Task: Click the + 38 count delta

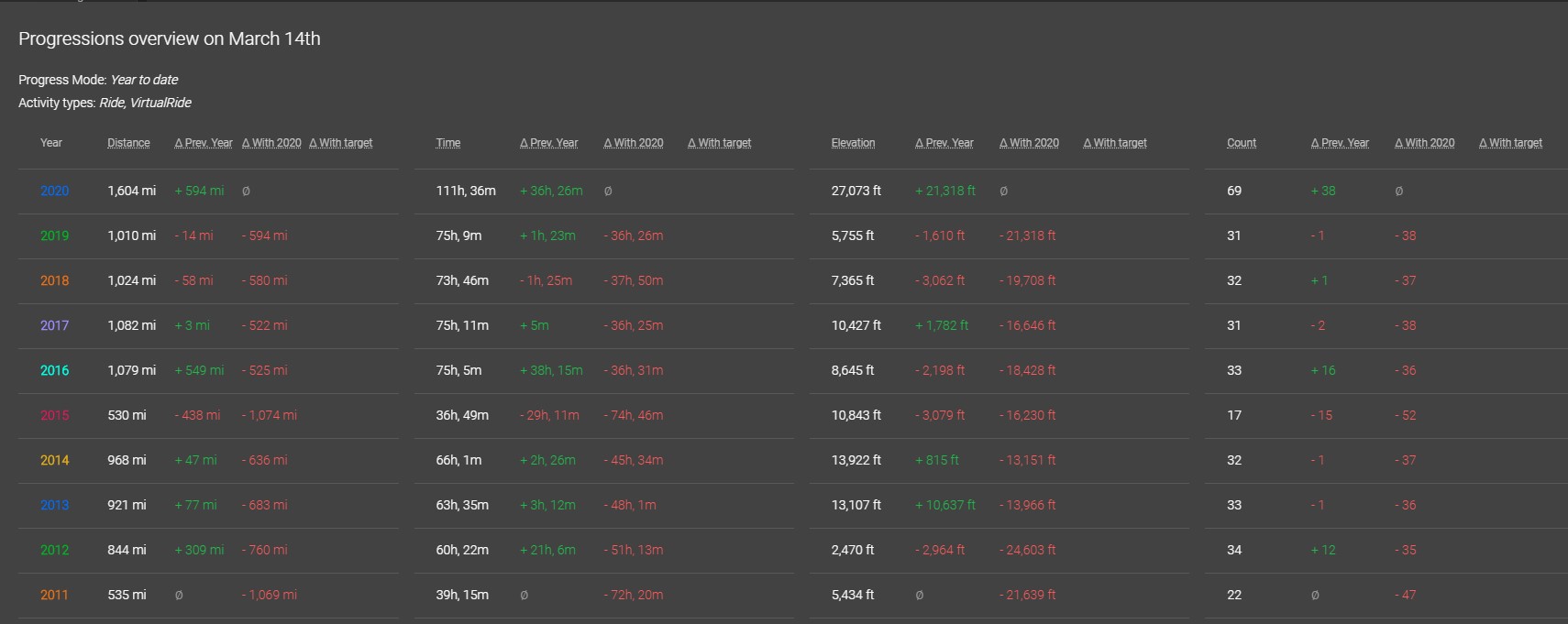Action: point(1323,191)
